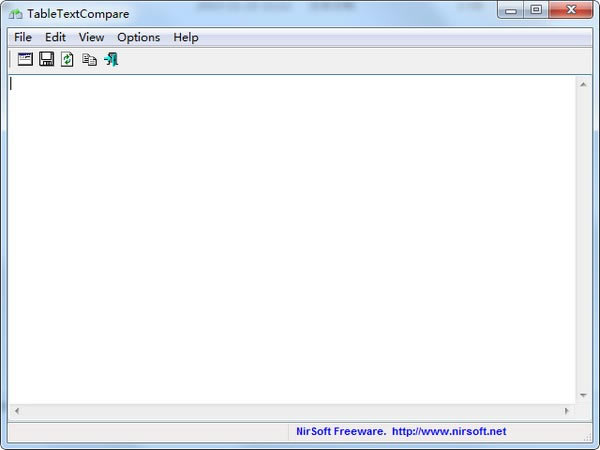Click the horizontal scrollbar left arrow
The height and width of the screenshot is (450, 600).
17,411
